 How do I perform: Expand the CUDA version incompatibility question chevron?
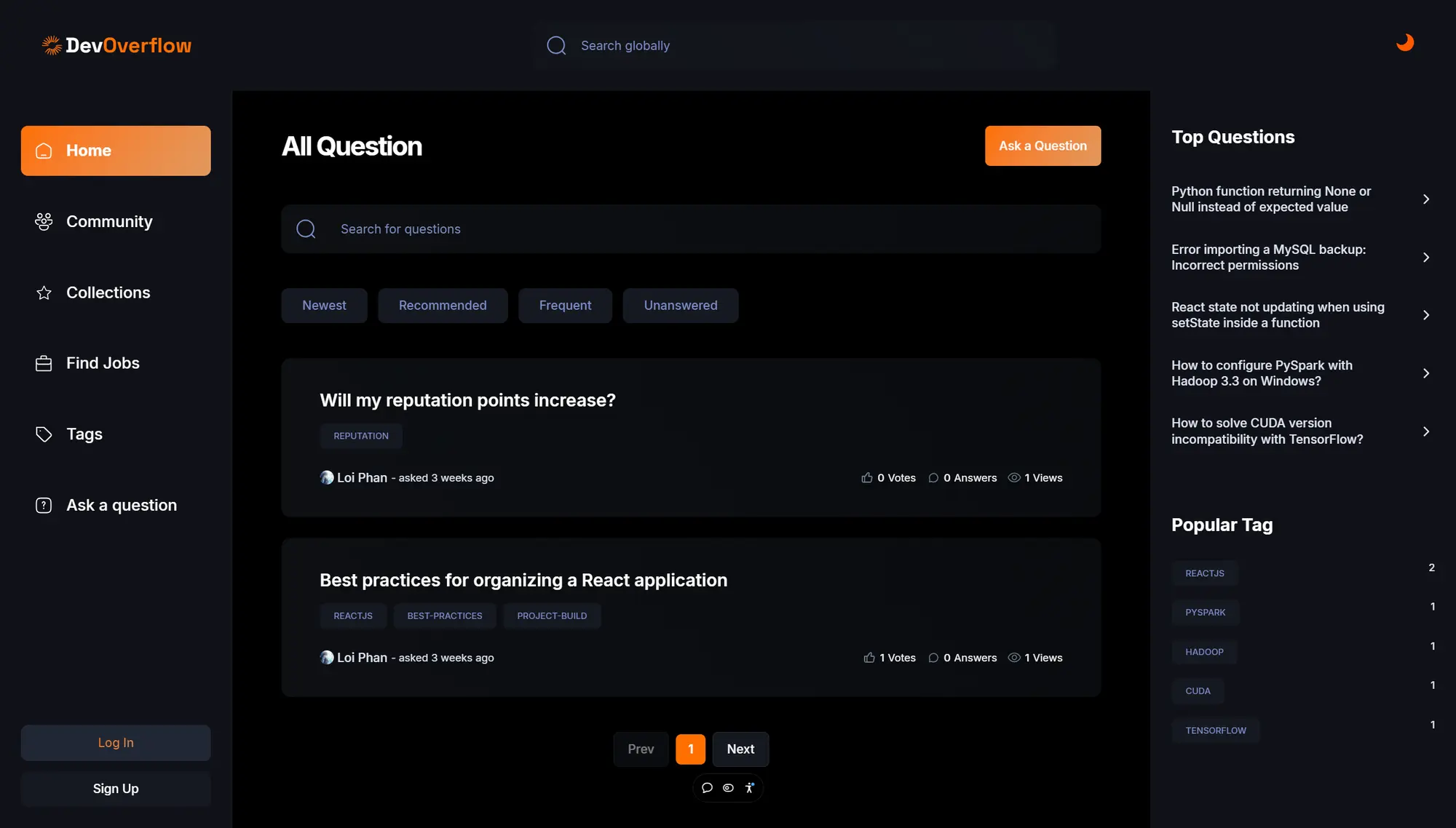point(1425,431)
